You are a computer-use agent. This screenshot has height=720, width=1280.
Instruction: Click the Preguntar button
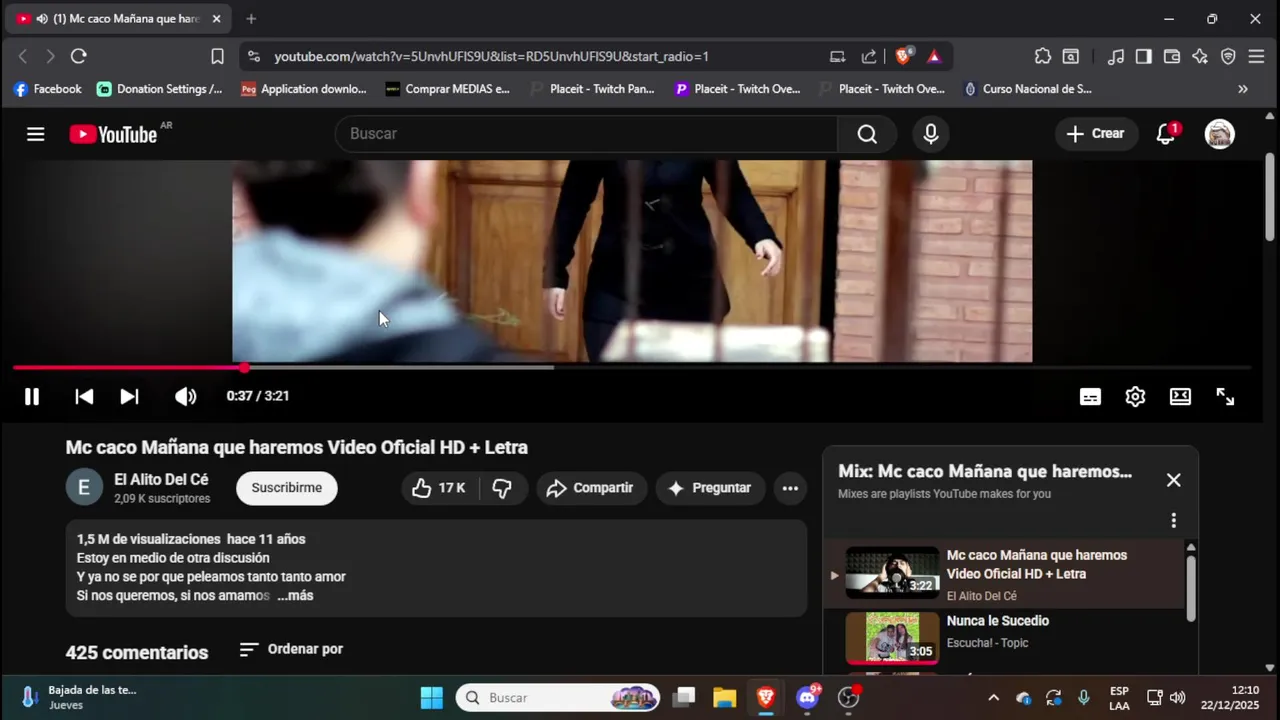click(x=710, y=488)
